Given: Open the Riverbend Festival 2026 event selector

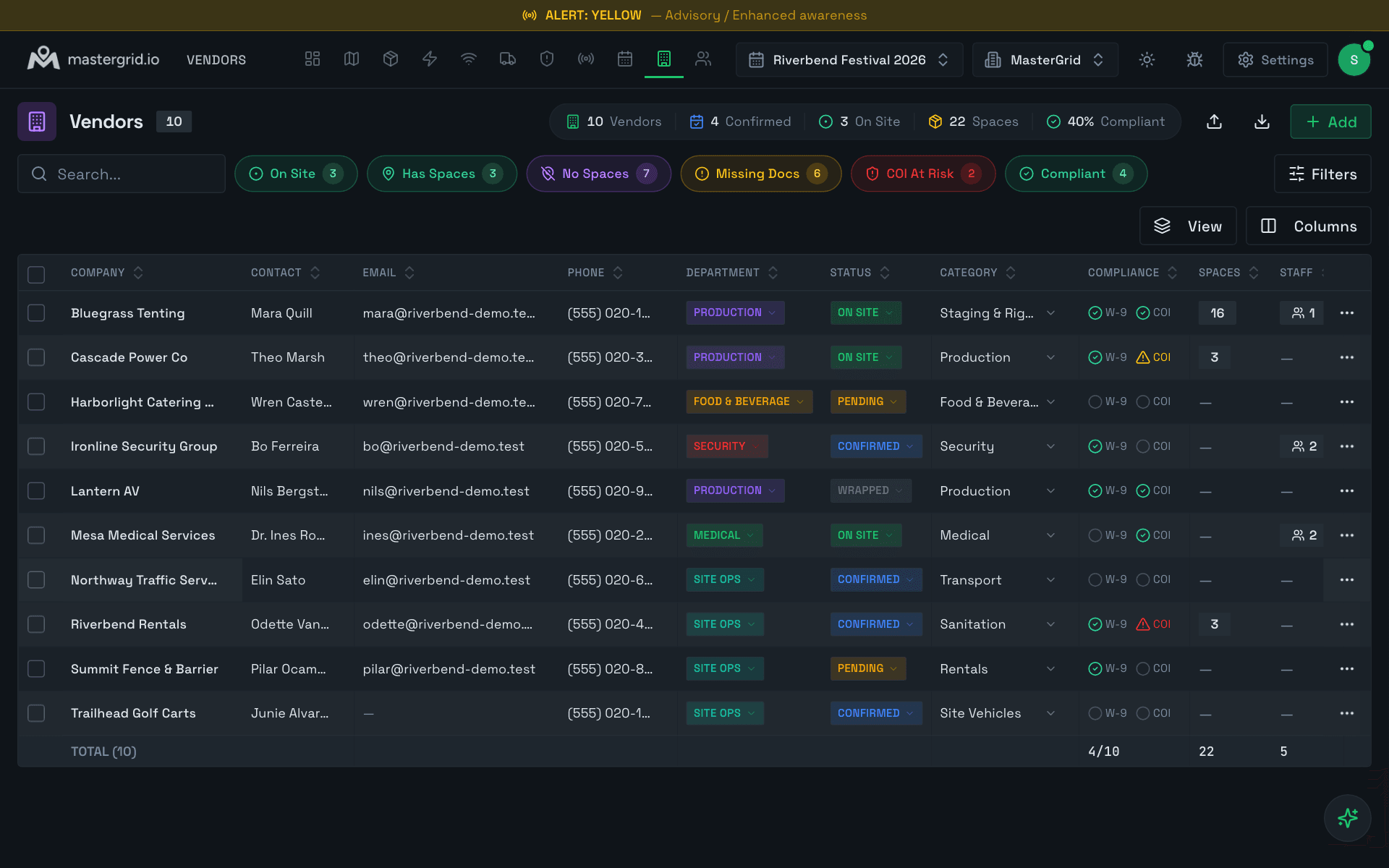Looking at the screenshot, I should click(849, 60).
